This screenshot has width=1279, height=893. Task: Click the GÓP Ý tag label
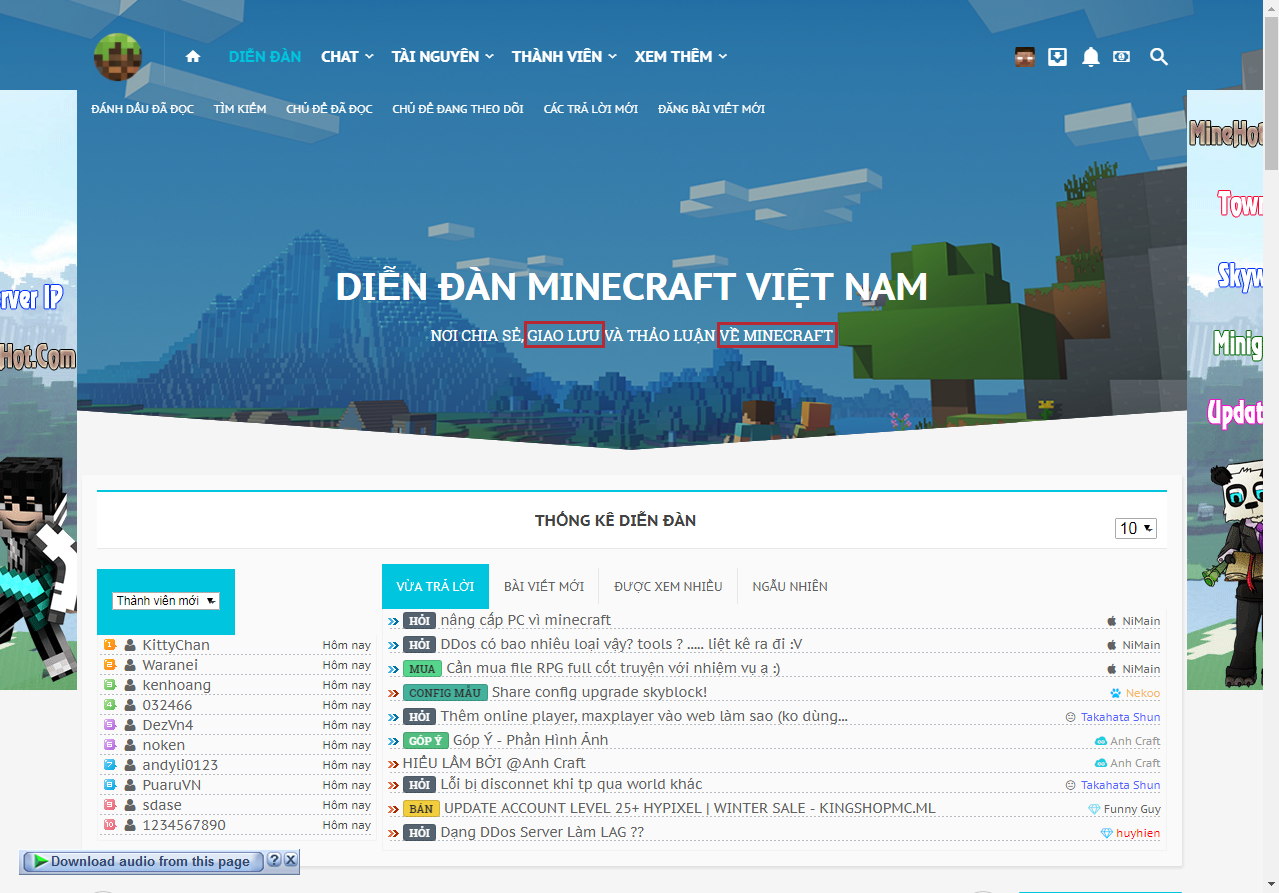coord(425,741)
